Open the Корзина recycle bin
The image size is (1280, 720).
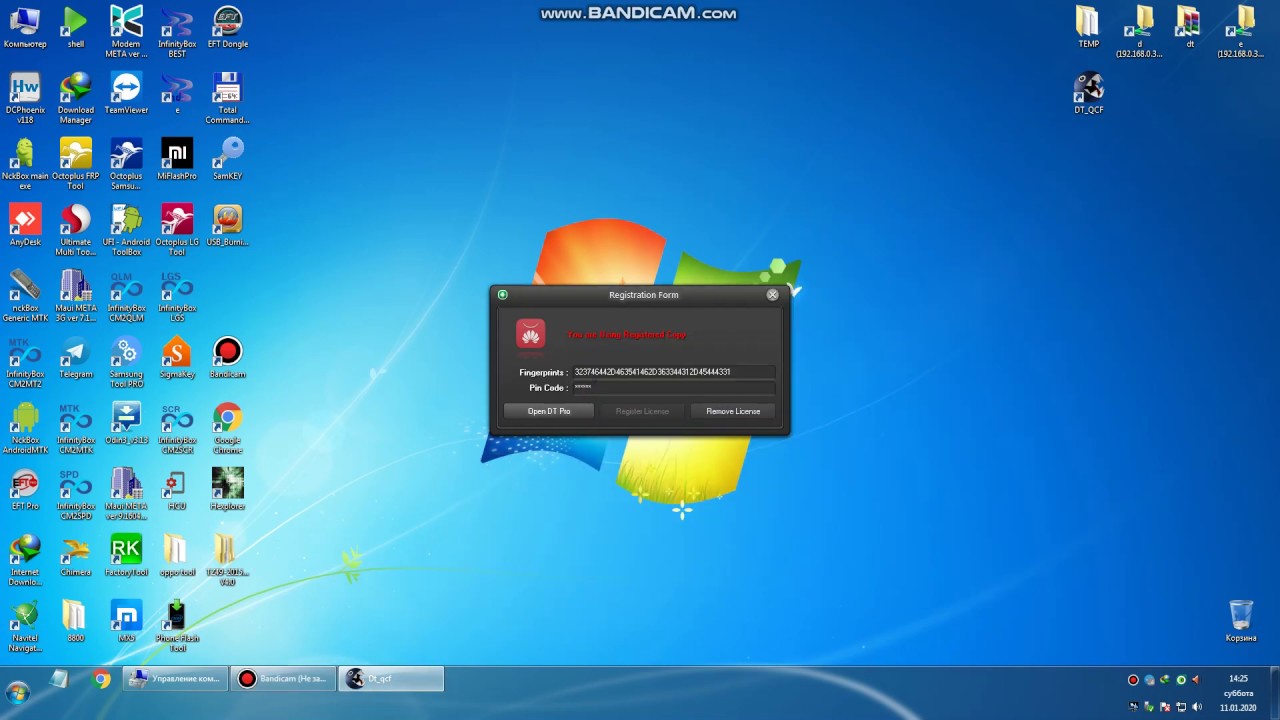point(1241,621)
